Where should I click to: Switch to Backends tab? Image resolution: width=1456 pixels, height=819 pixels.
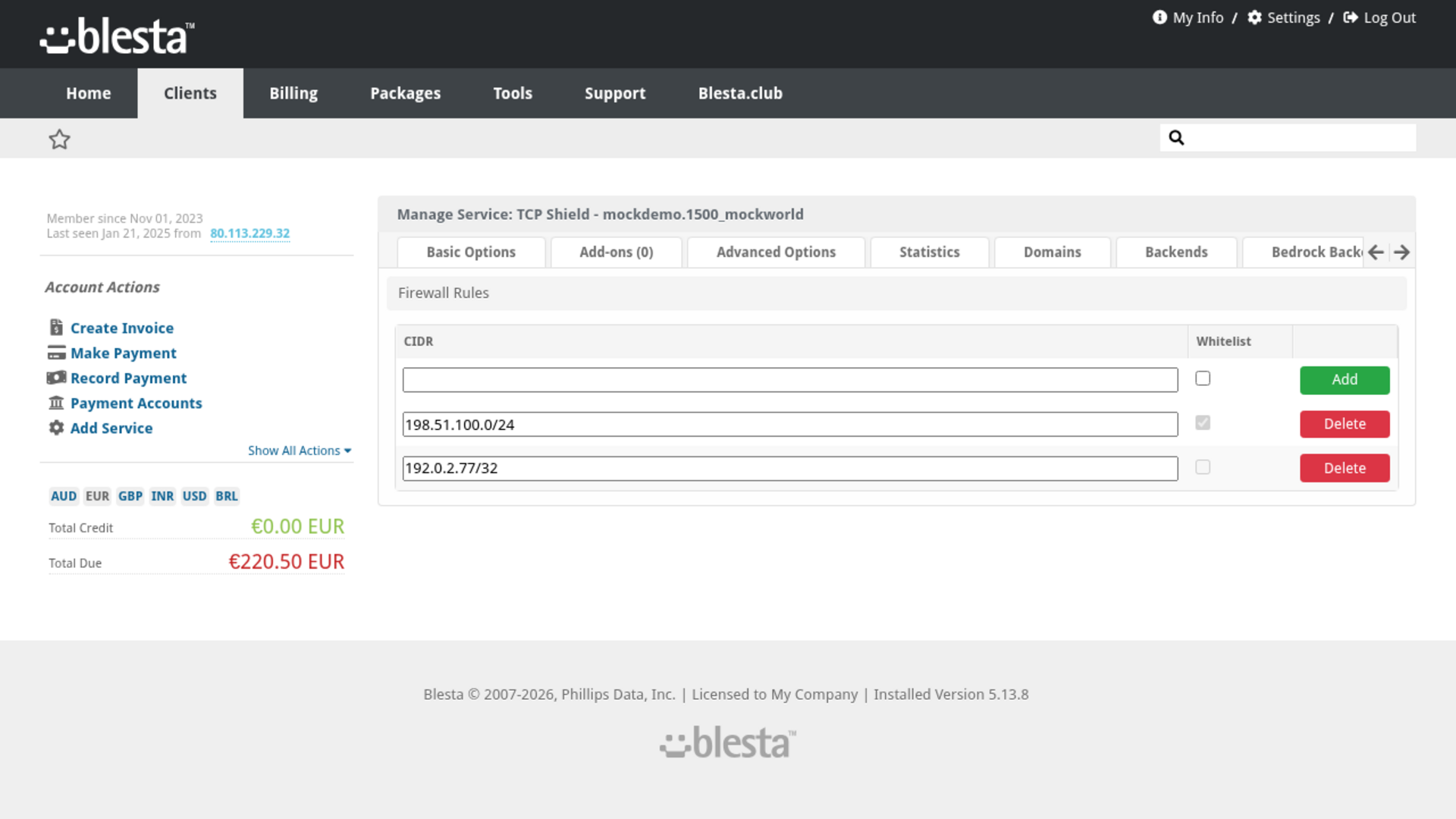pos(1176,253)
